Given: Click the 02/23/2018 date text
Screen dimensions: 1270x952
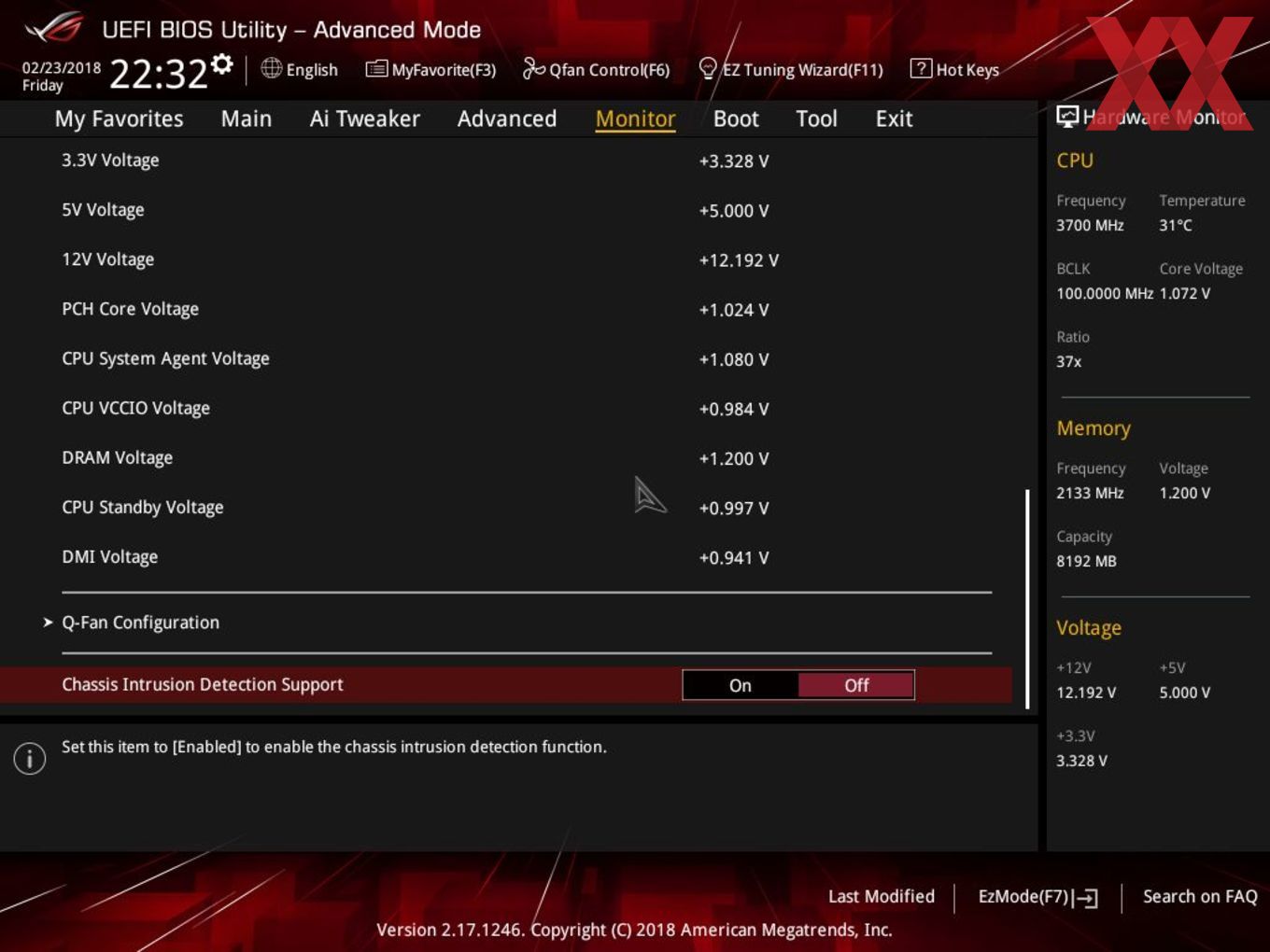Looking at the screenshot, I should point(62,67).
